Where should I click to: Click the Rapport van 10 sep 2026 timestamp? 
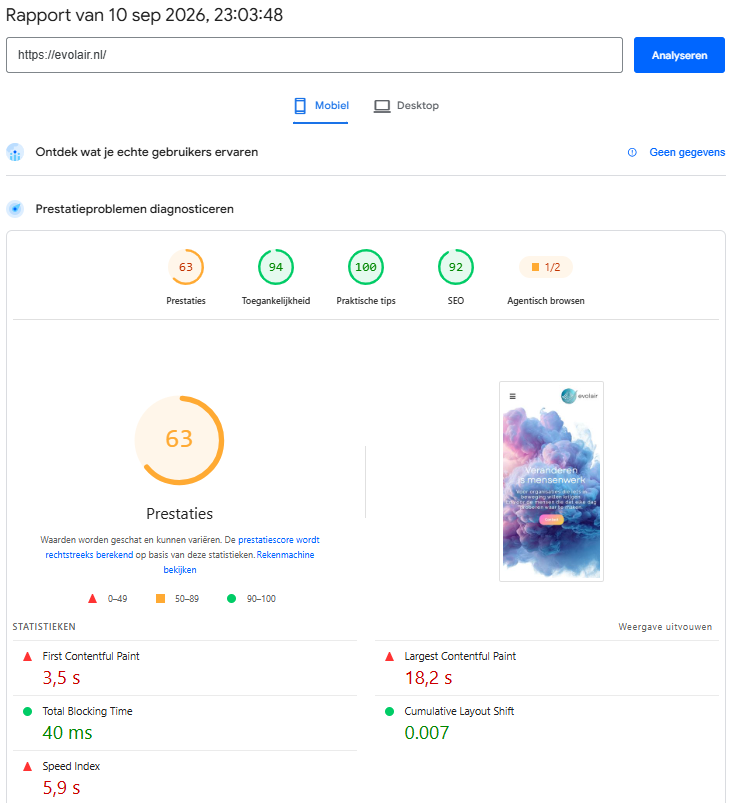tap(144, 15)
